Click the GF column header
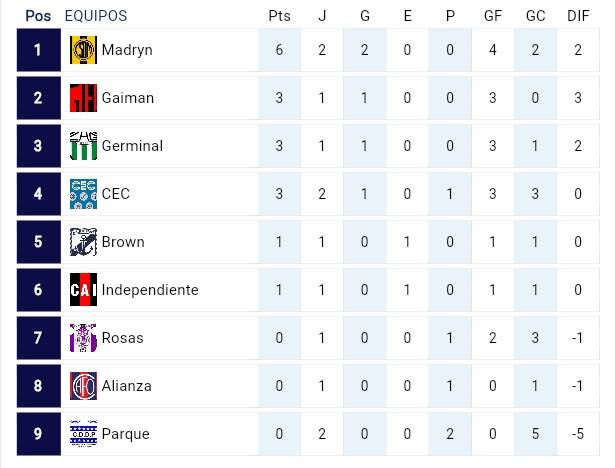 coord(492,16)
